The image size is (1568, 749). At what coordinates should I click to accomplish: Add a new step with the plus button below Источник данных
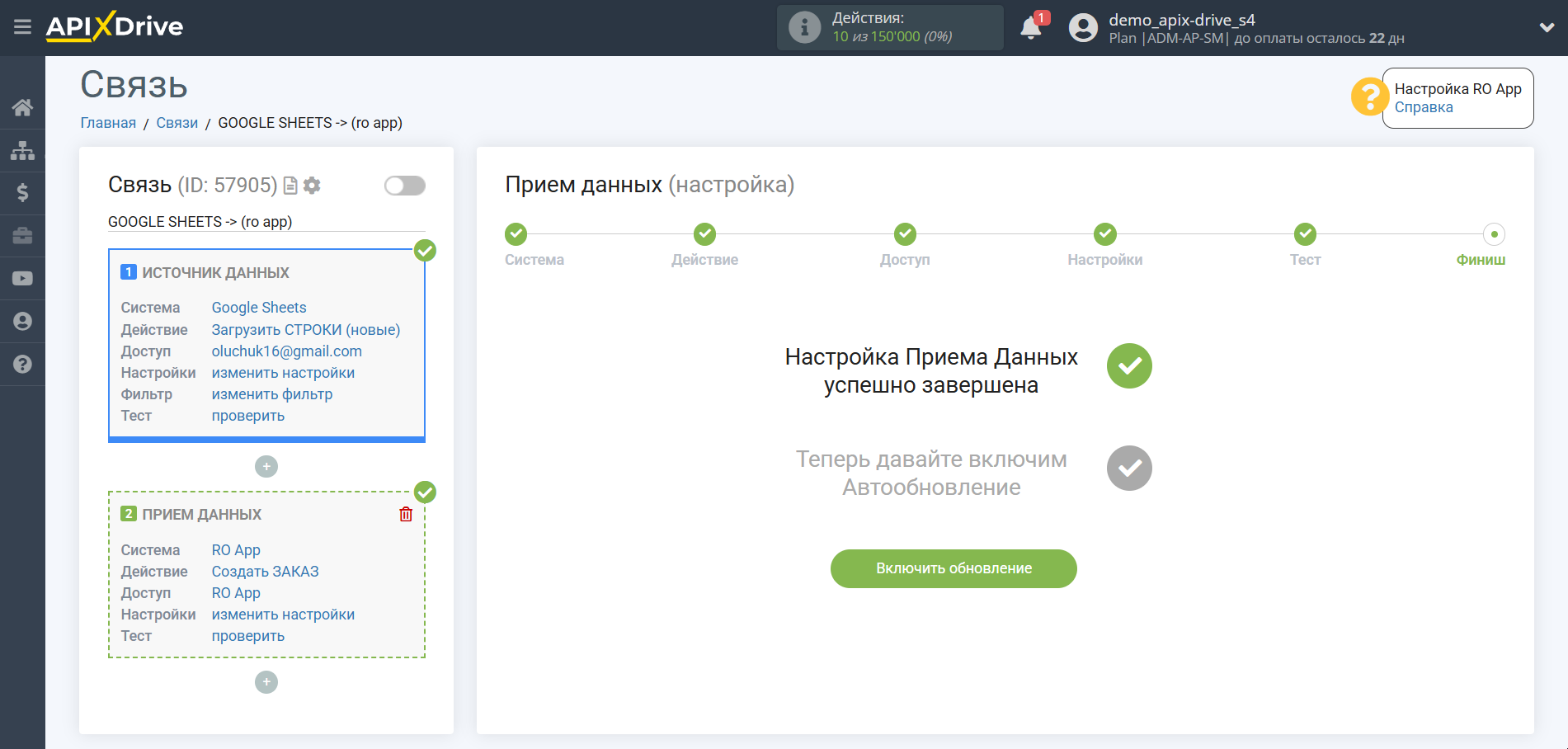(x=266, y=466)
